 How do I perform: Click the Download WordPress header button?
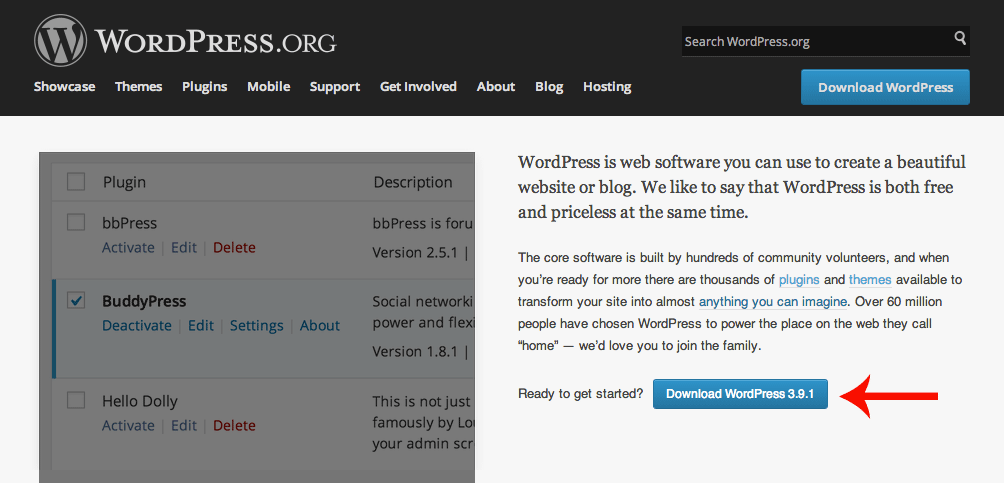(x=885, y=87)
